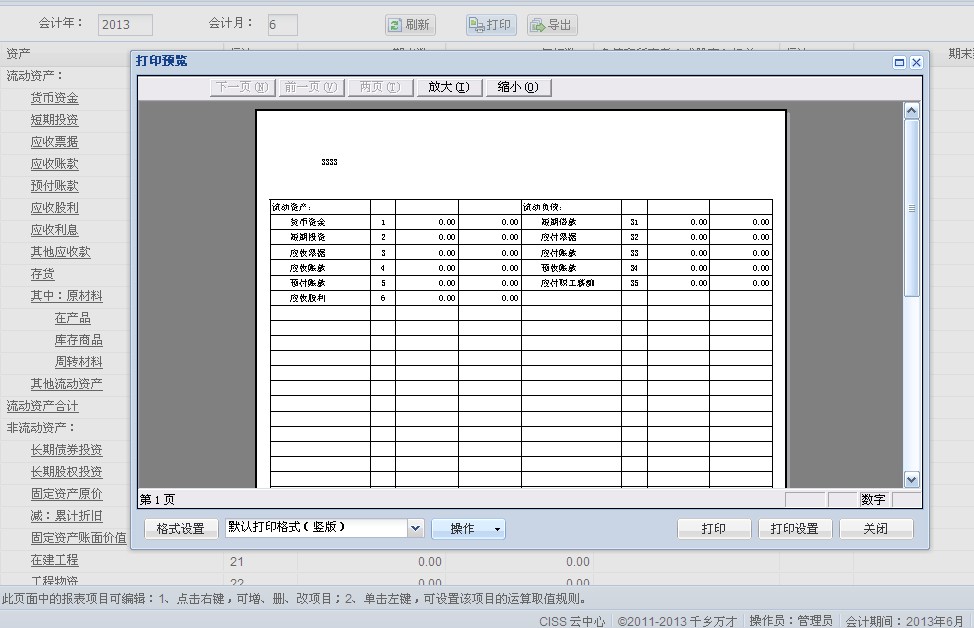Select the 默认打印格式 combo box
974x628 pixels.
[315, 528]
